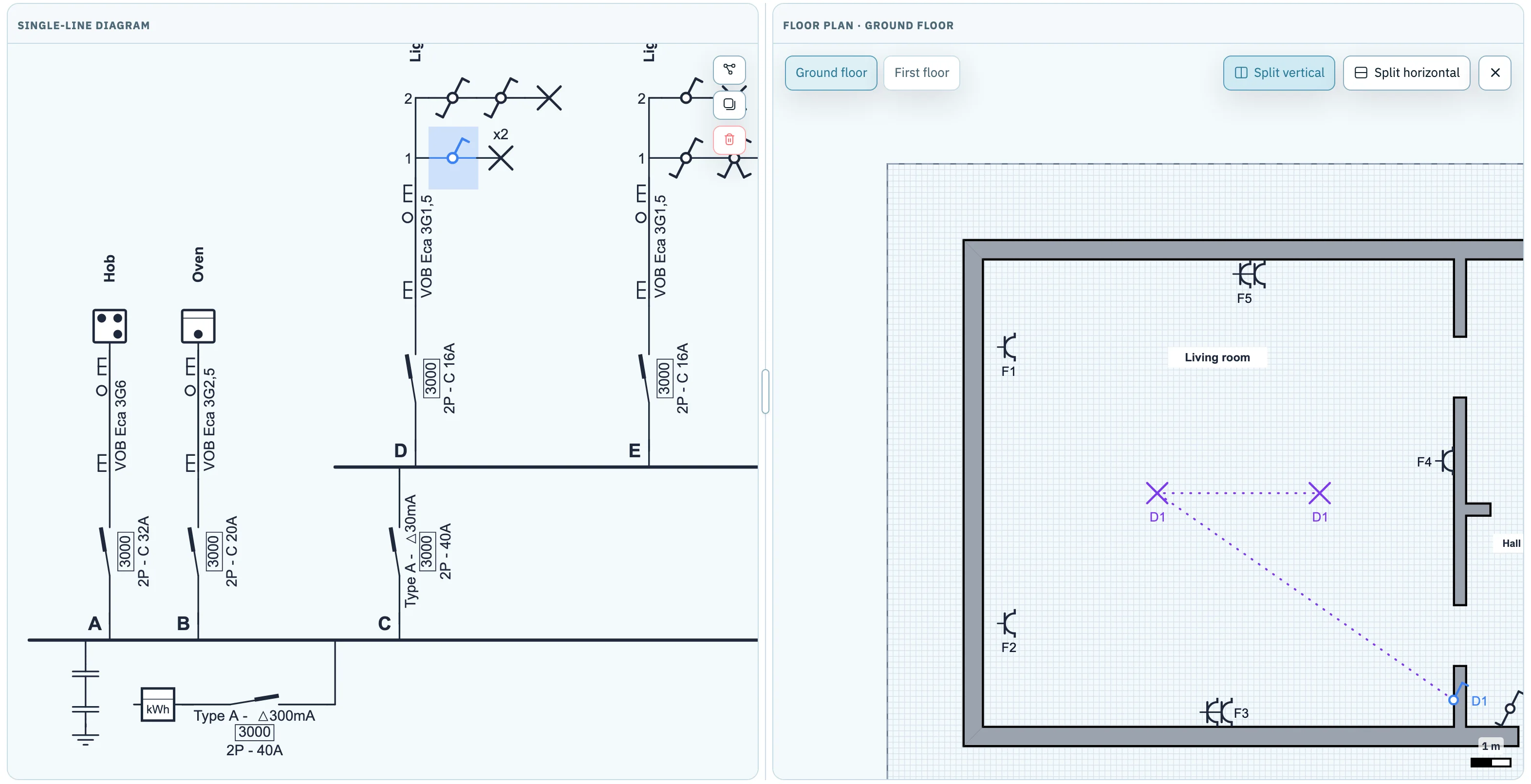Select the Oven appliance symbol

[198, 326]
